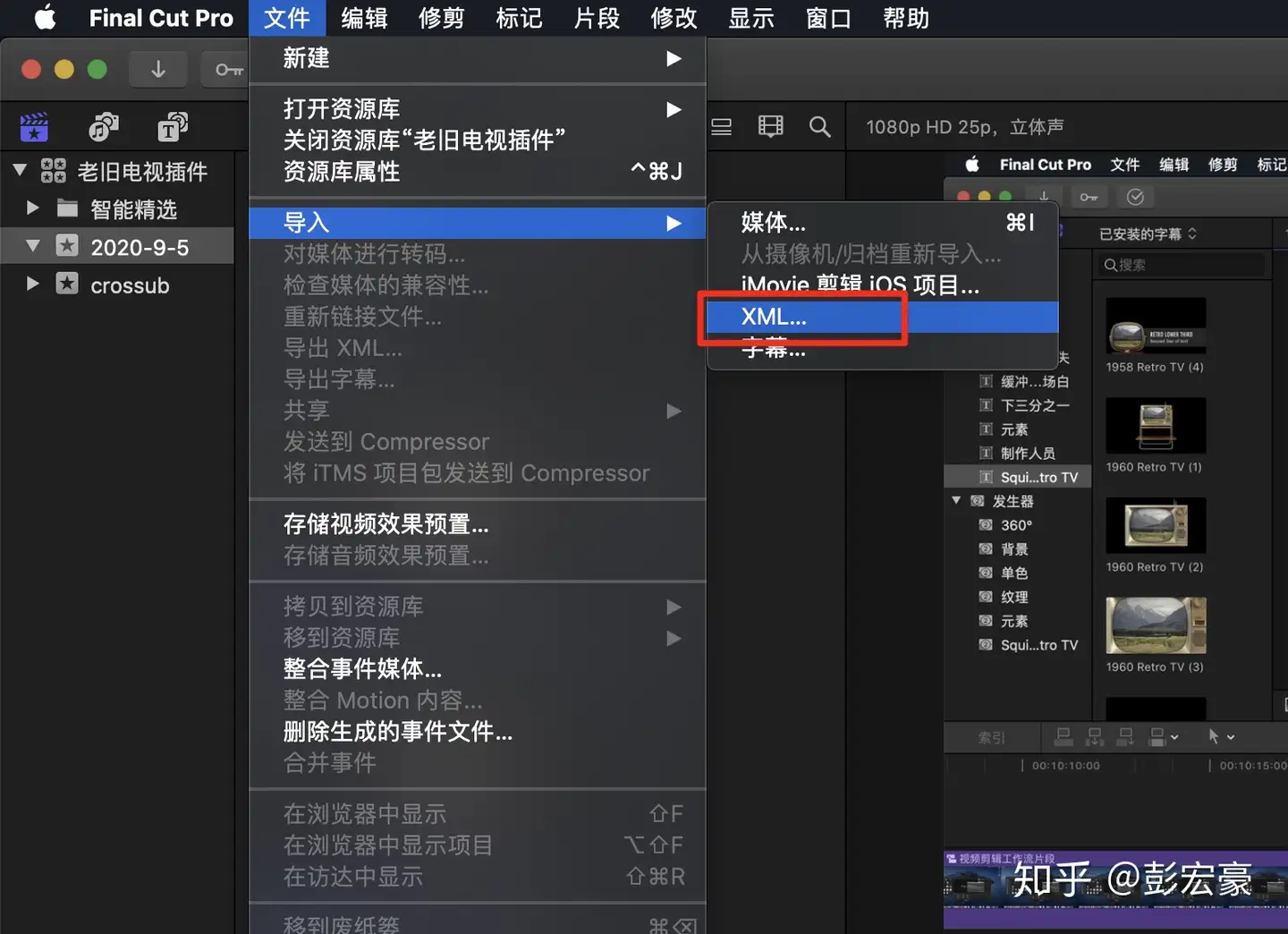This screenshot has height=934, width=1288.
Task: Open the 修改 menu
Action: [x=674, y=18]
